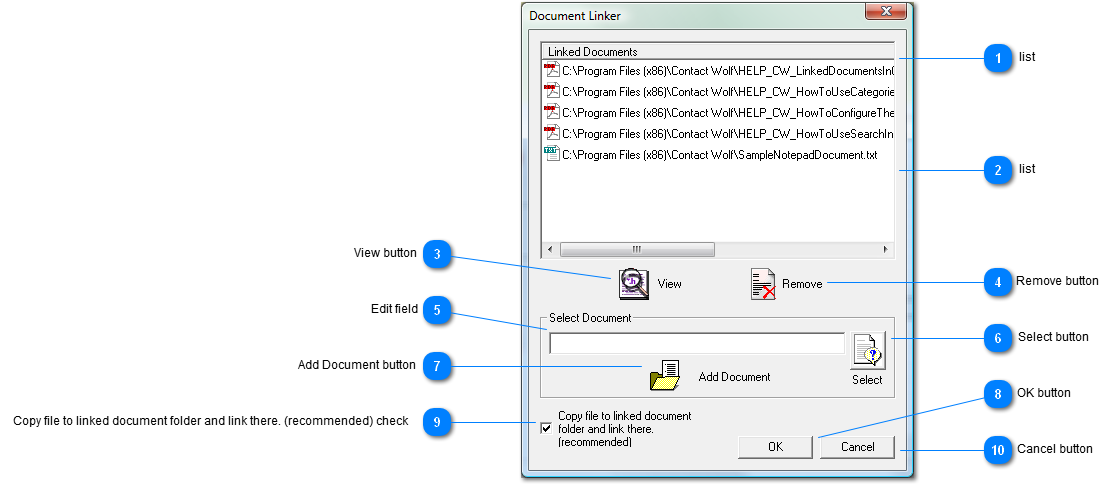Select the HELP_CW_LinkedDocumentsIn file path
1103x491 pixels.
(x=728, y=71)
